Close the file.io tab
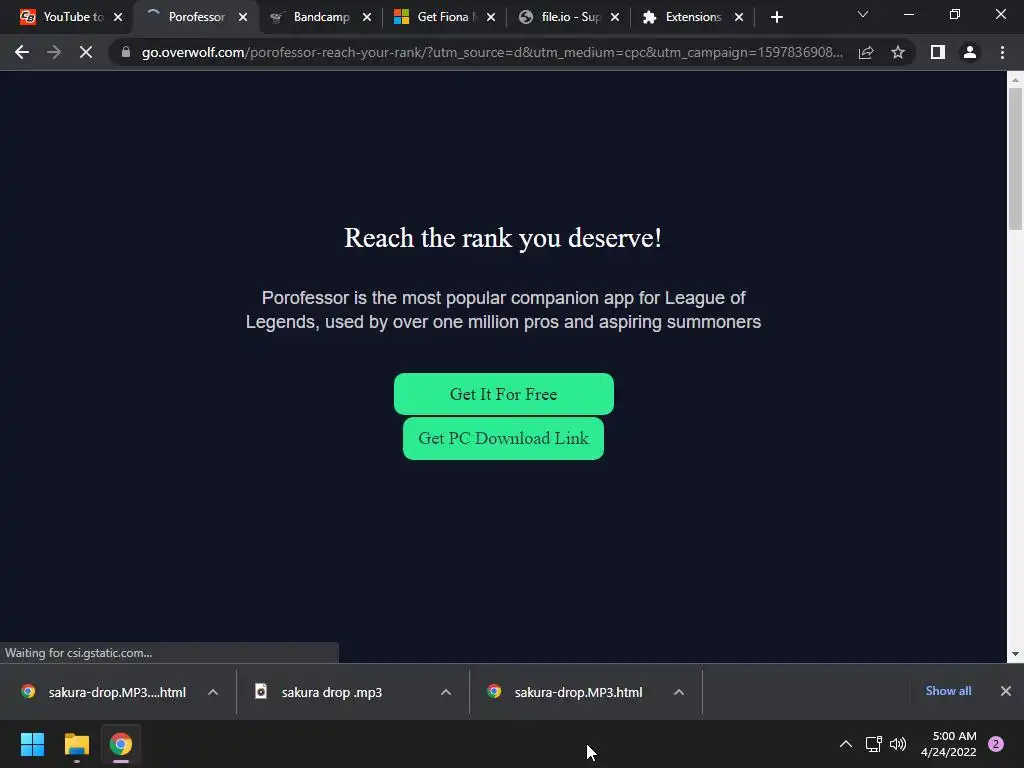The height and width of the screenshot is (768, 1024). [615, 17]
